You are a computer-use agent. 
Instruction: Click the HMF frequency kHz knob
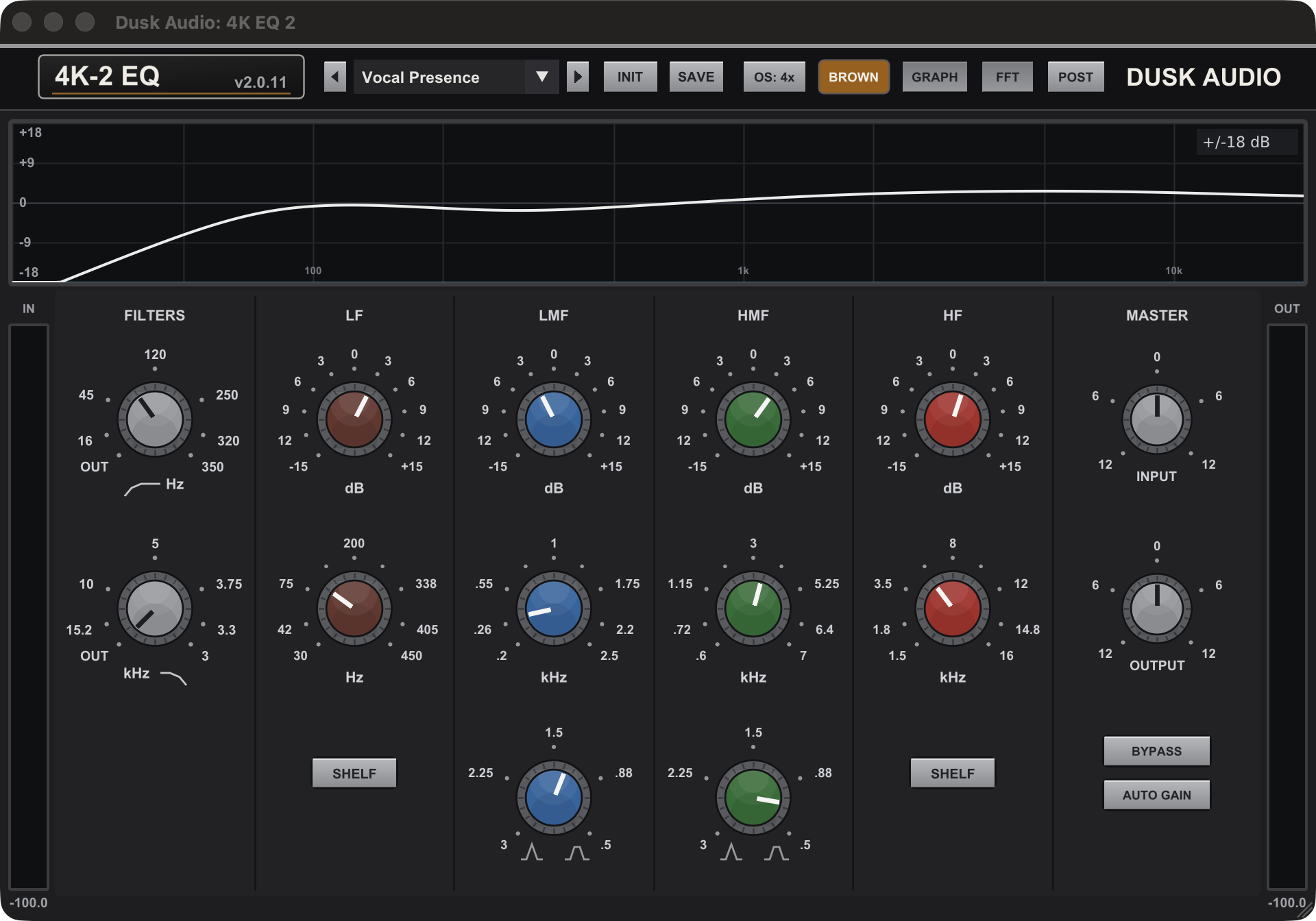pos(753,609)
